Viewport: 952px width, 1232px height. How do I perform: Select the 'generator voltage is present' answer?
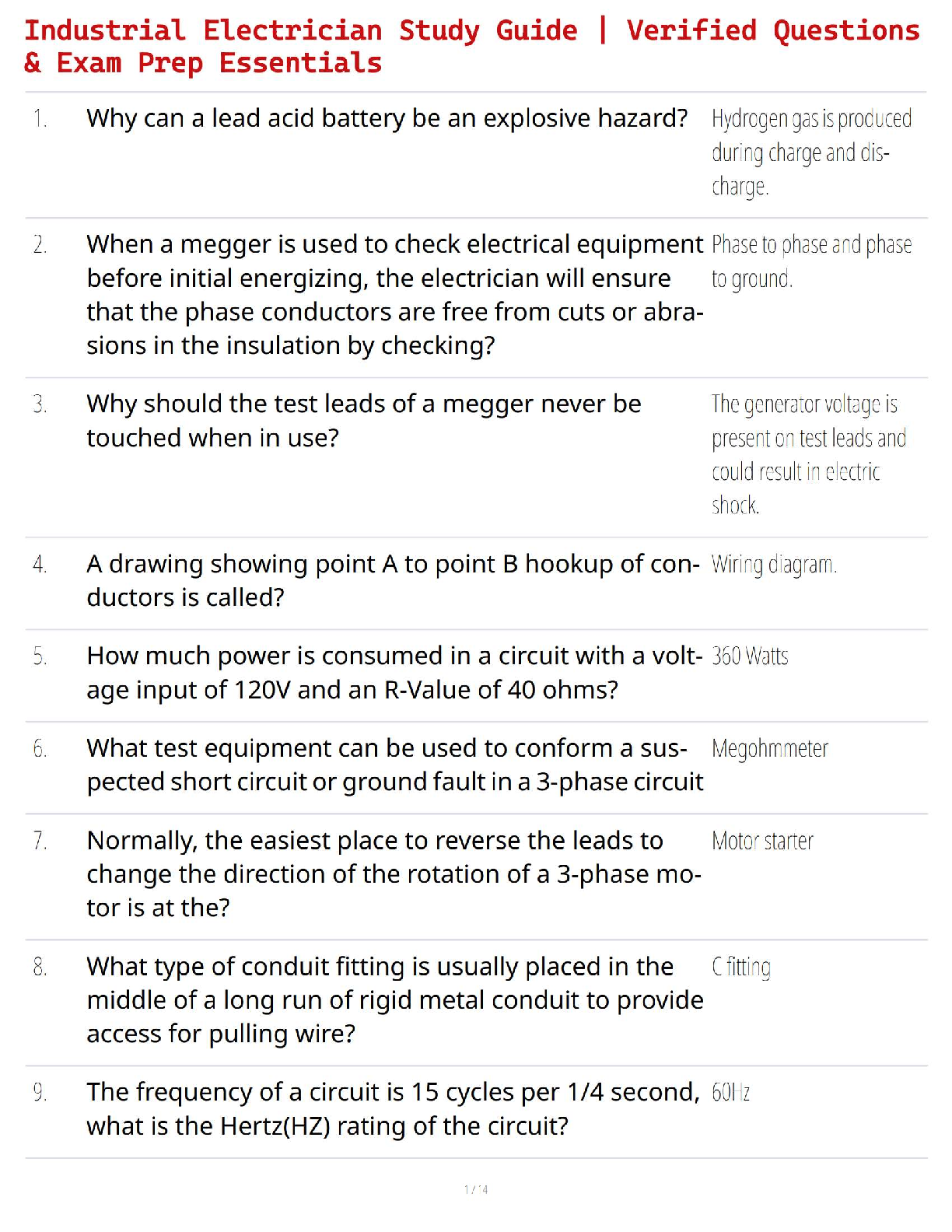pos(808,454)
